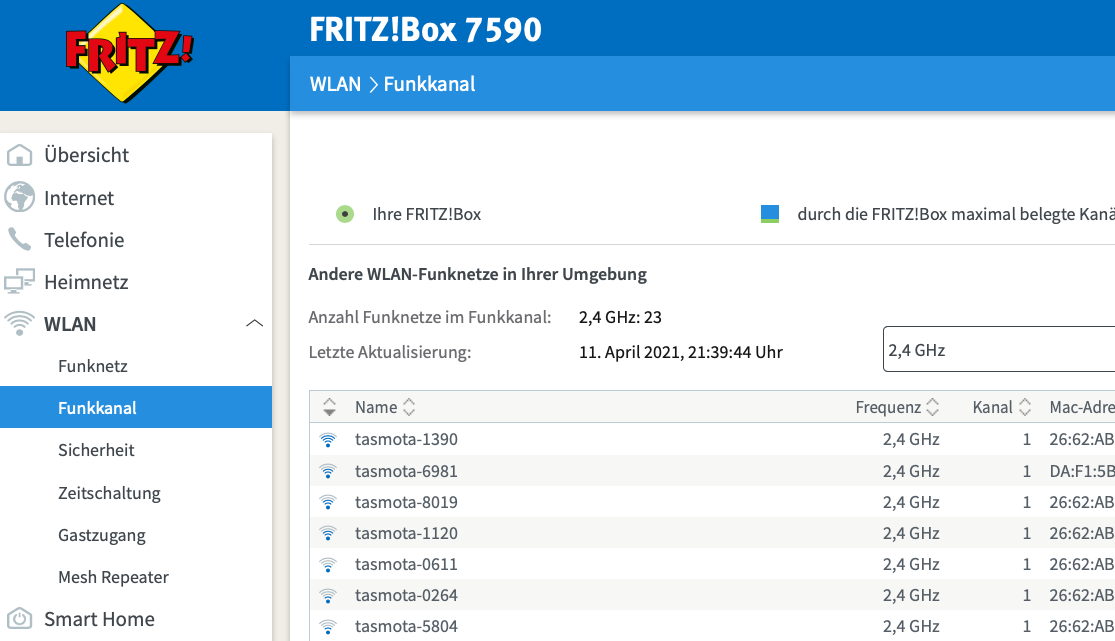1115x641 pixels.
Task: Click MAC address DA:F1:5B of tasmota-6981
Action: coord(1082,471)
